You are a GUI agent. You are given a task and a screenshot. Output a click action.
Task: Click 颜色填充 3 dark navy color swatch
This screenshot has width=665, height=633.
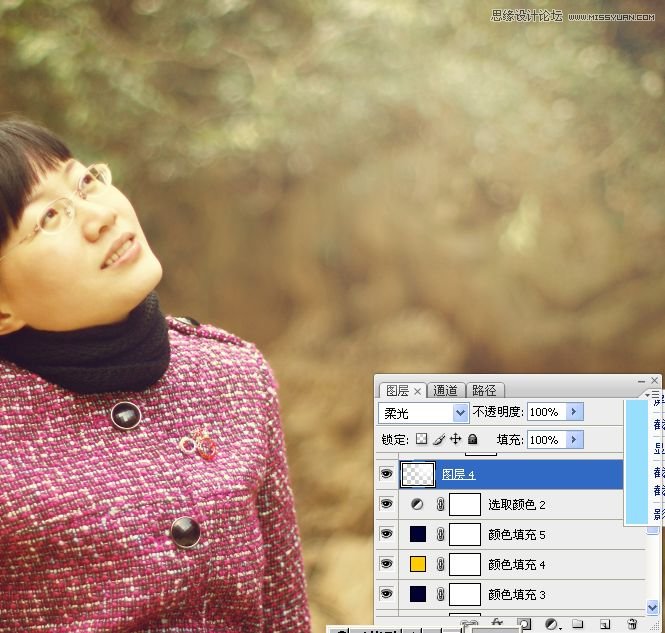click(418, 594)
